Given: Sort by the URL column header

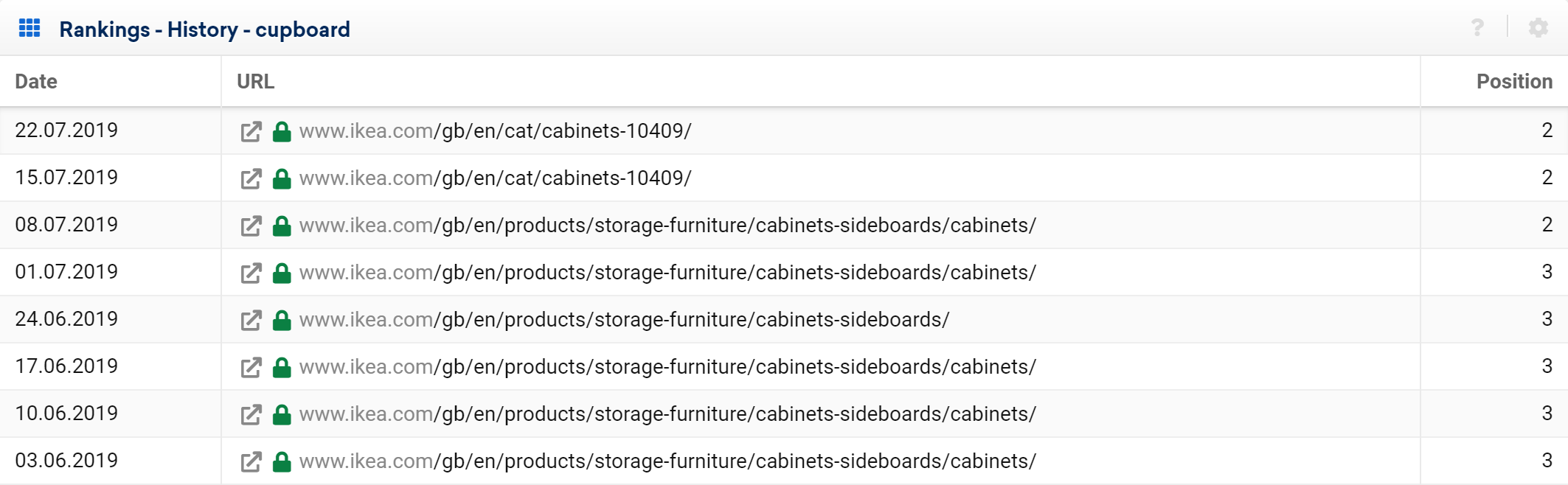Looking at the screenshot, I should (x=255, y=81).
